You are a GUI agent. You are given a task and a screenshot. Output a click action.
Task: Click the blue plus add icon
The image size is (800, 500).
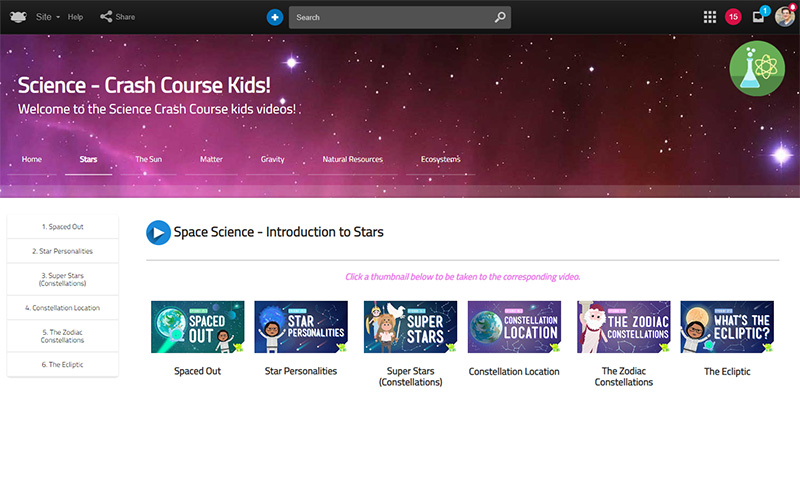pos(275,17)
